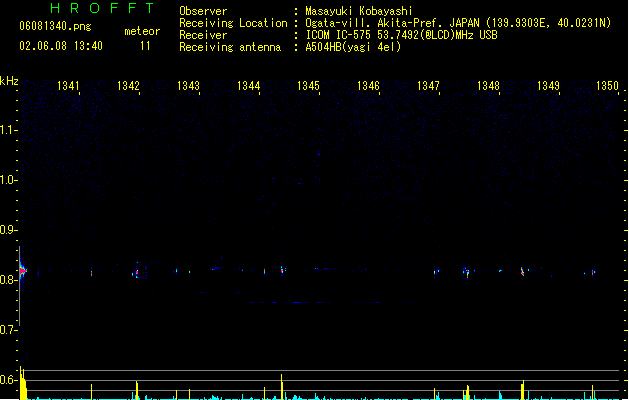Click the 0.9 kHz frequency label
629x400 pixels.
[7, 230]
